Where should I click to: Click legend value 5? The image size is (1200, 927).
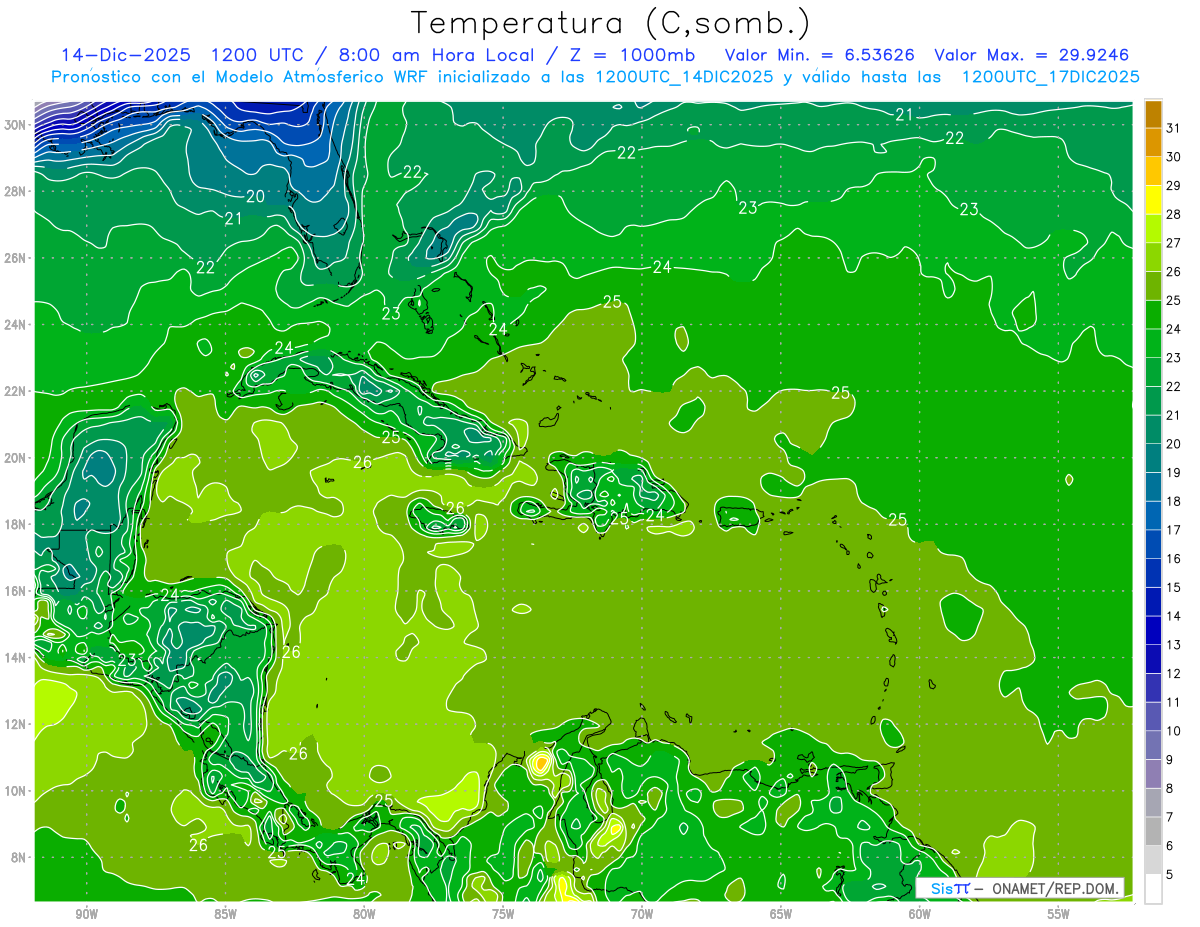pyautogui.click(x=1170, y=876)
